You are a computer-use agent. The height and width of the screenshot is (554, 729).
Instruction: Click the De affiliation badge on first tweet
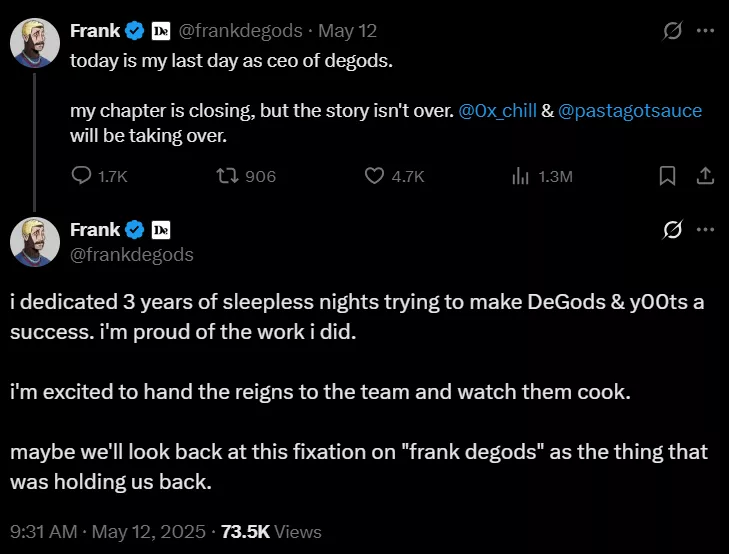click(x=160, y=31)
